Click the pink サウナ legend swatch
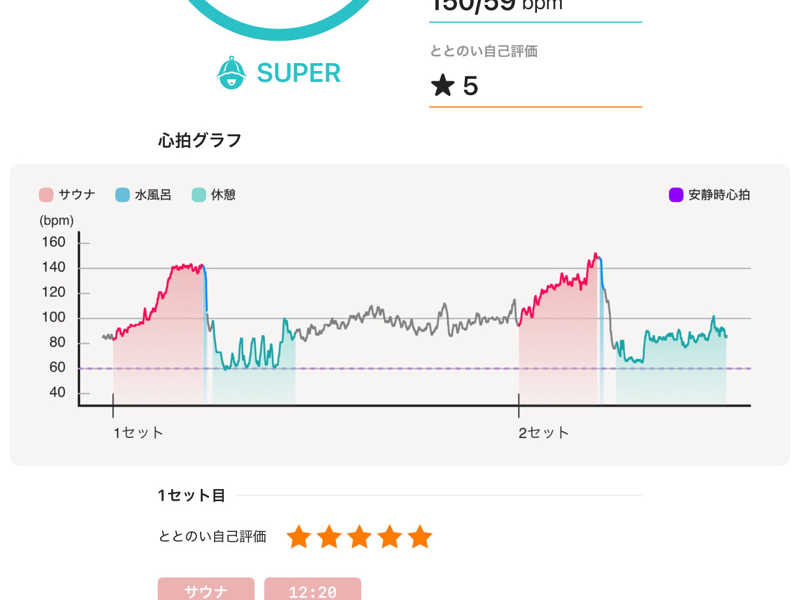 pos(46,195)
